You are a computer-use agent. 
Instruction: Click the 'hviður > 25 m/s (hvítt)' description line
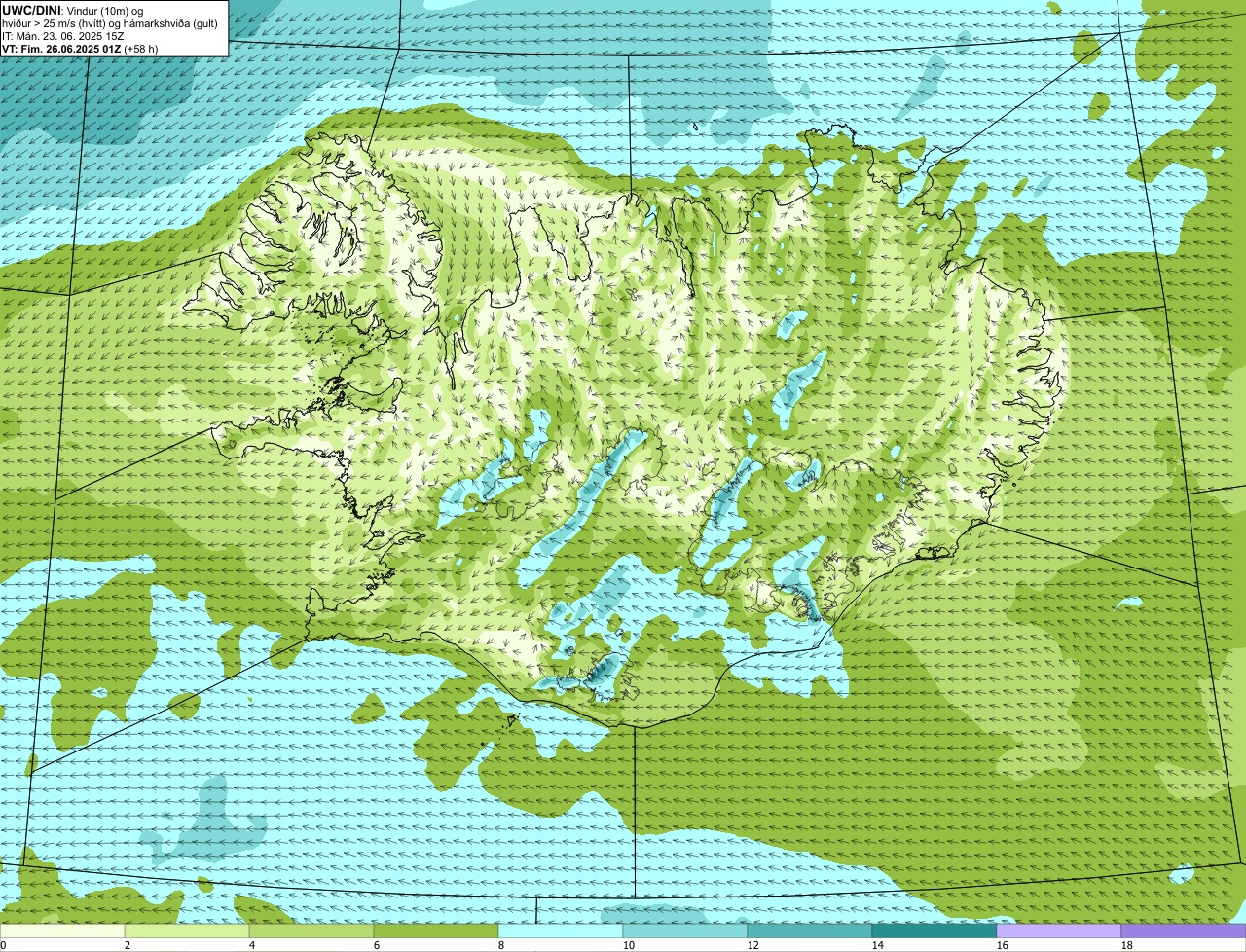110,22
